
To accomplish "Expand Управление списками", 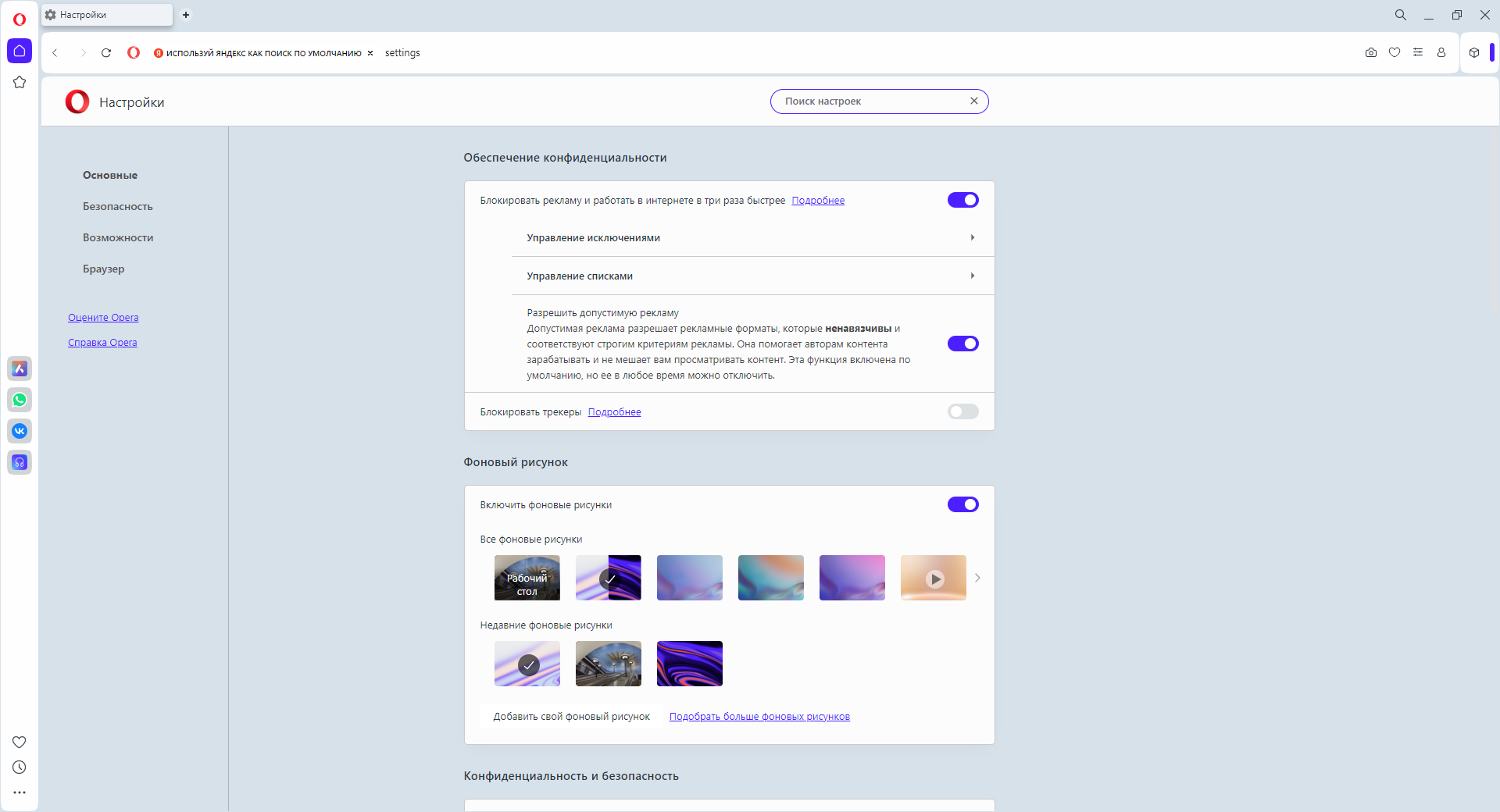I will 752,276.
